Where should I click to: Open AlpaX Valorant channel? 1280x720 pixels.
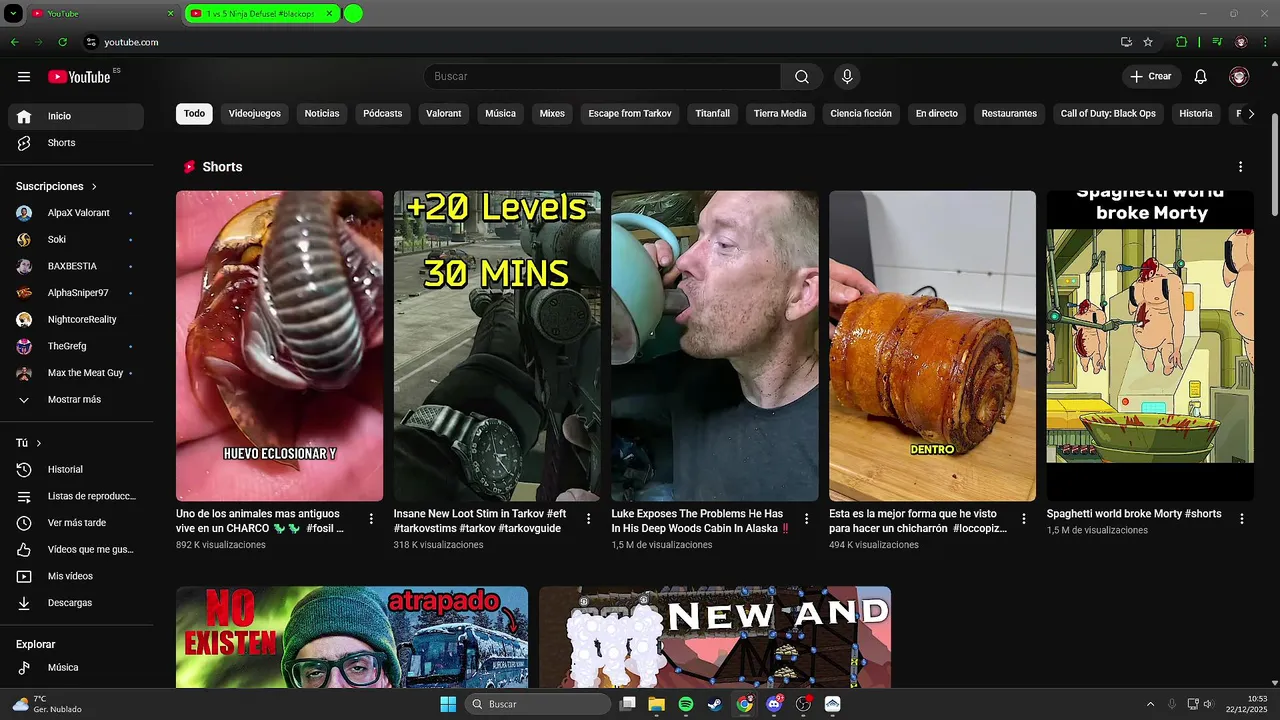click(76, 213)
